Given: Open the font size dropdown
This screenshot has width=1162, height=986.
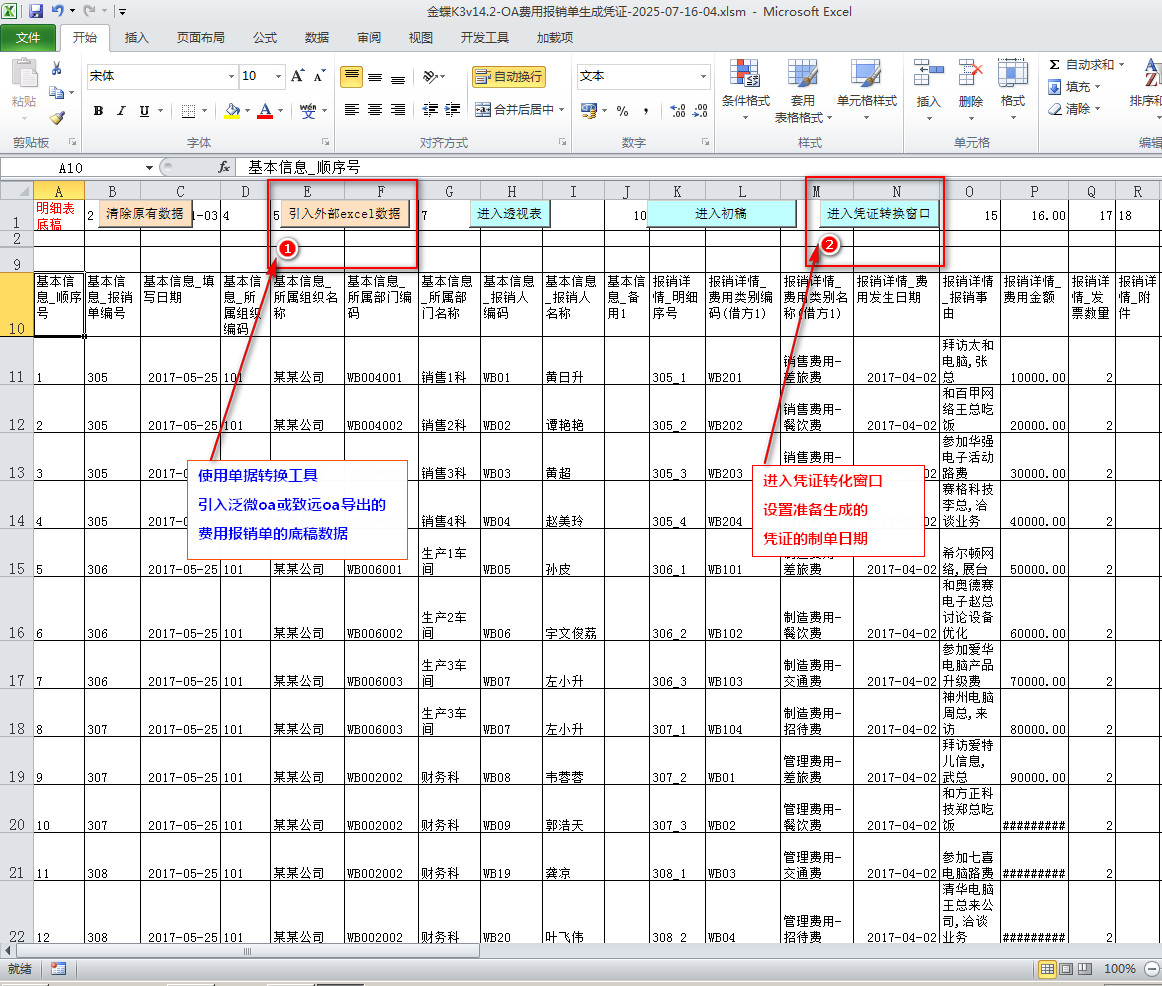Looking at the screenshot, I should (x=279, y=76).
